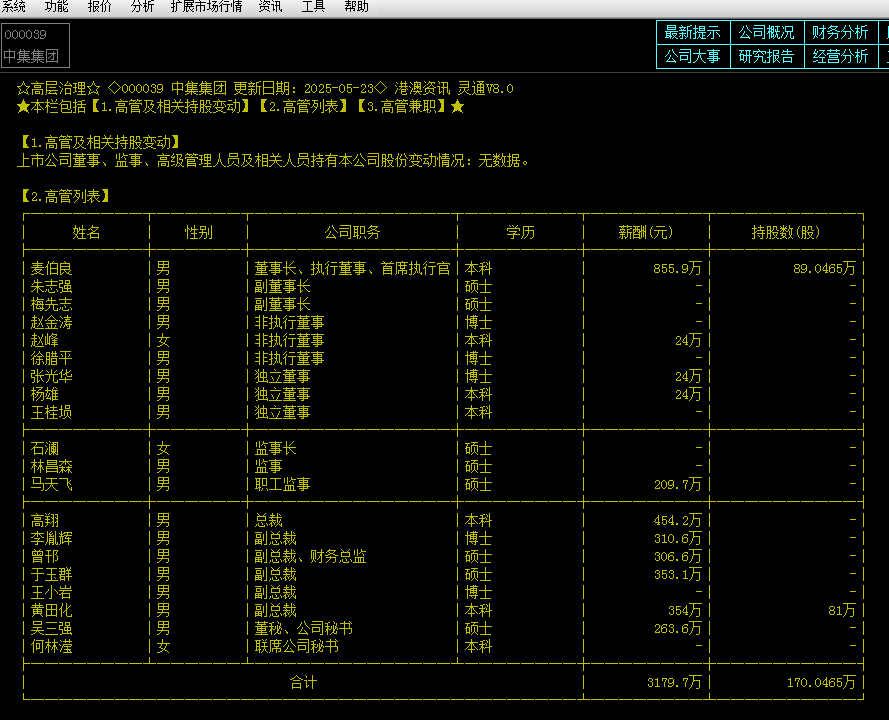Select the name 梅先志
889x720 pixels.
click(x=52, y=304)
